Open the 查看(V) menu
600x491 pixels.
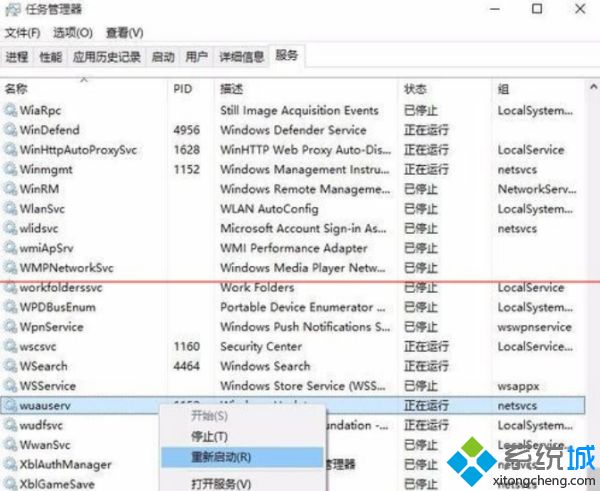click(124, 33)
